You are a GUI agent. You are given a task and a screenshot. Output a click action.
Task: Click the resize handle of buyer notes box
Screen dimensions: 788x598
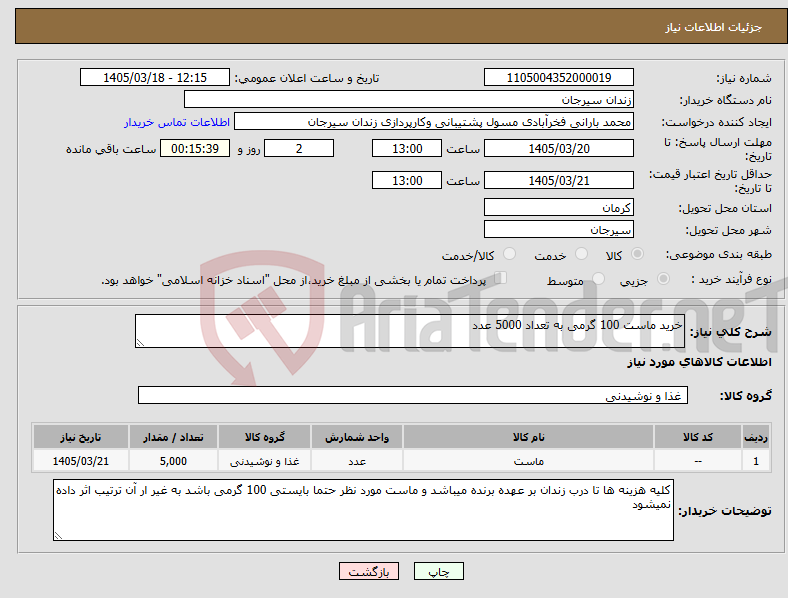pos(58,536)
